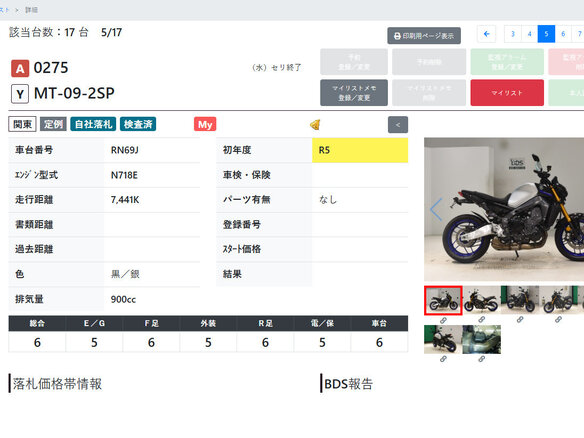
Task: Click the 詳細 breadcrumb item
Action: (31, 10)
